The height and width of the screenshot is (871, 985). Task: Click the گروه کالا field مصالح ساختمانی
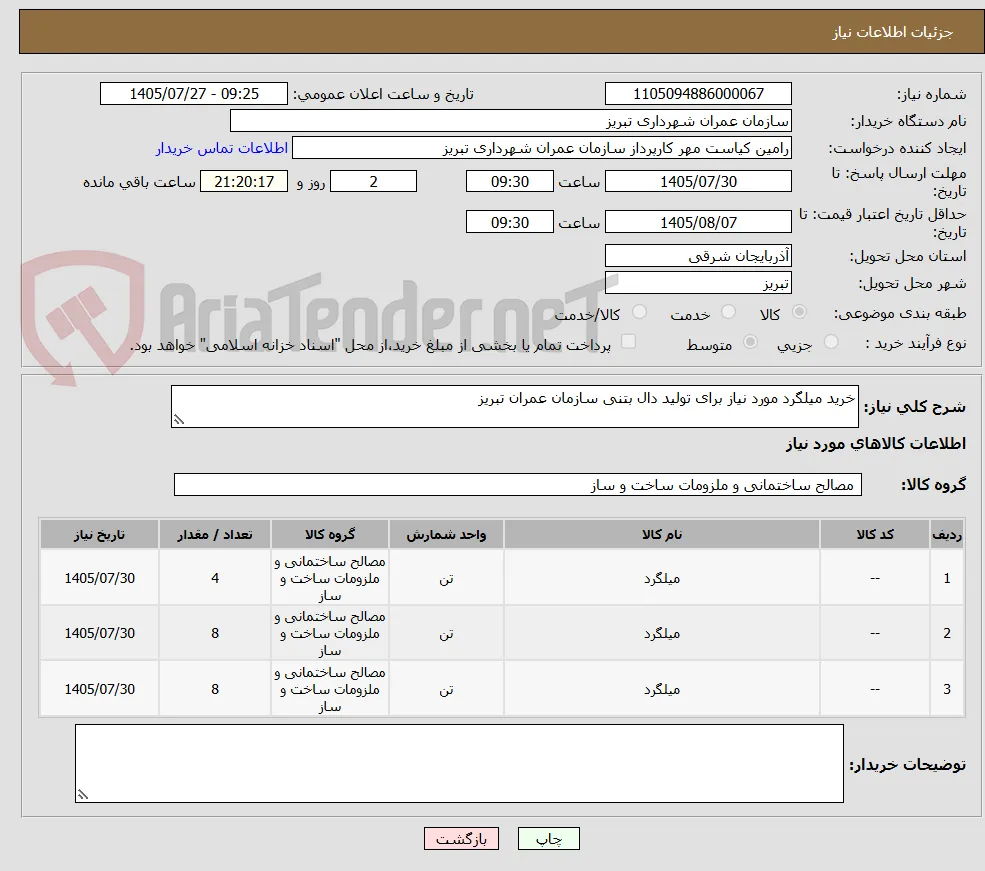518,485
